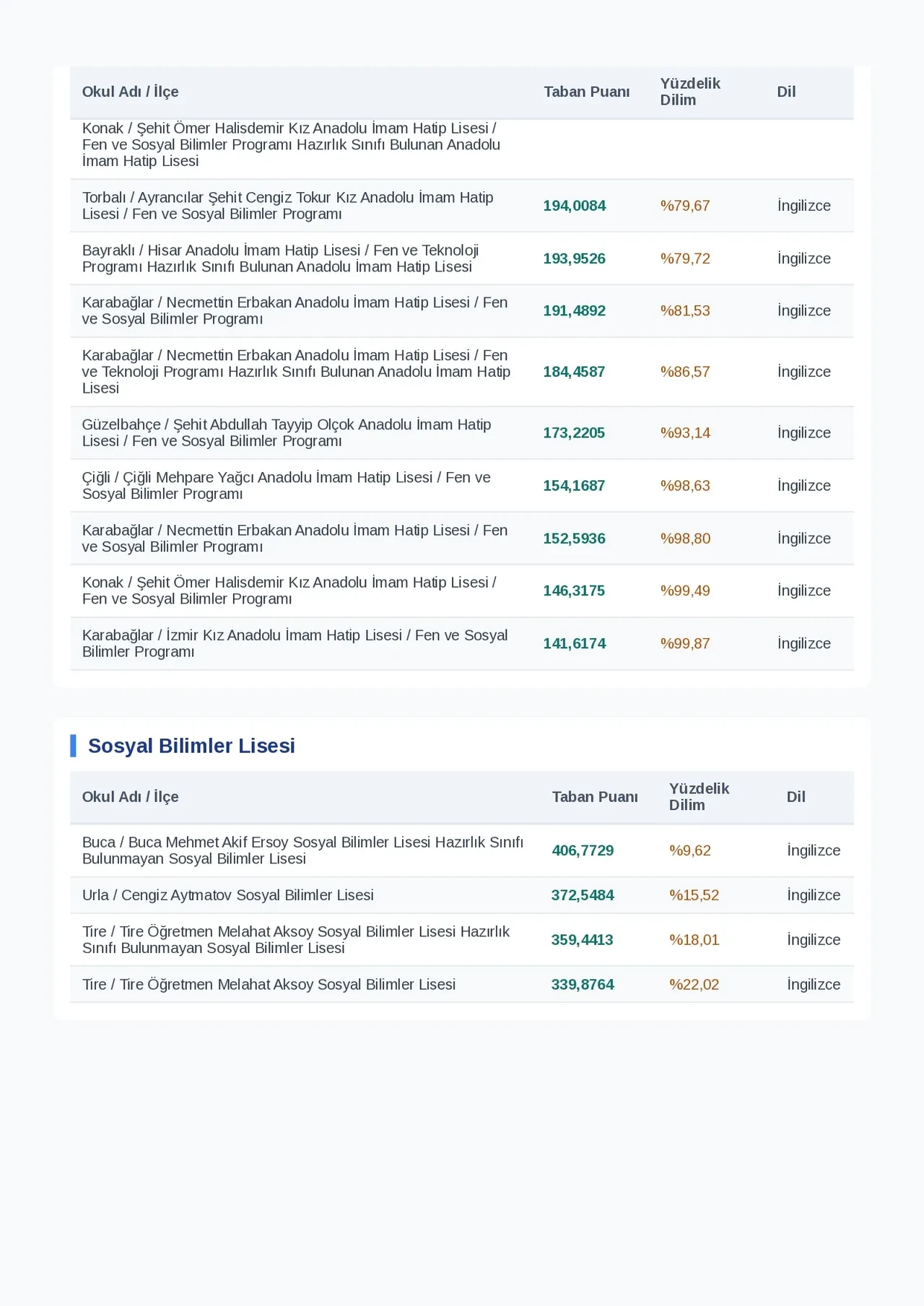Click the score 359,4413
The width and height of the screenshot is (924, 1306).
(583, 940)
